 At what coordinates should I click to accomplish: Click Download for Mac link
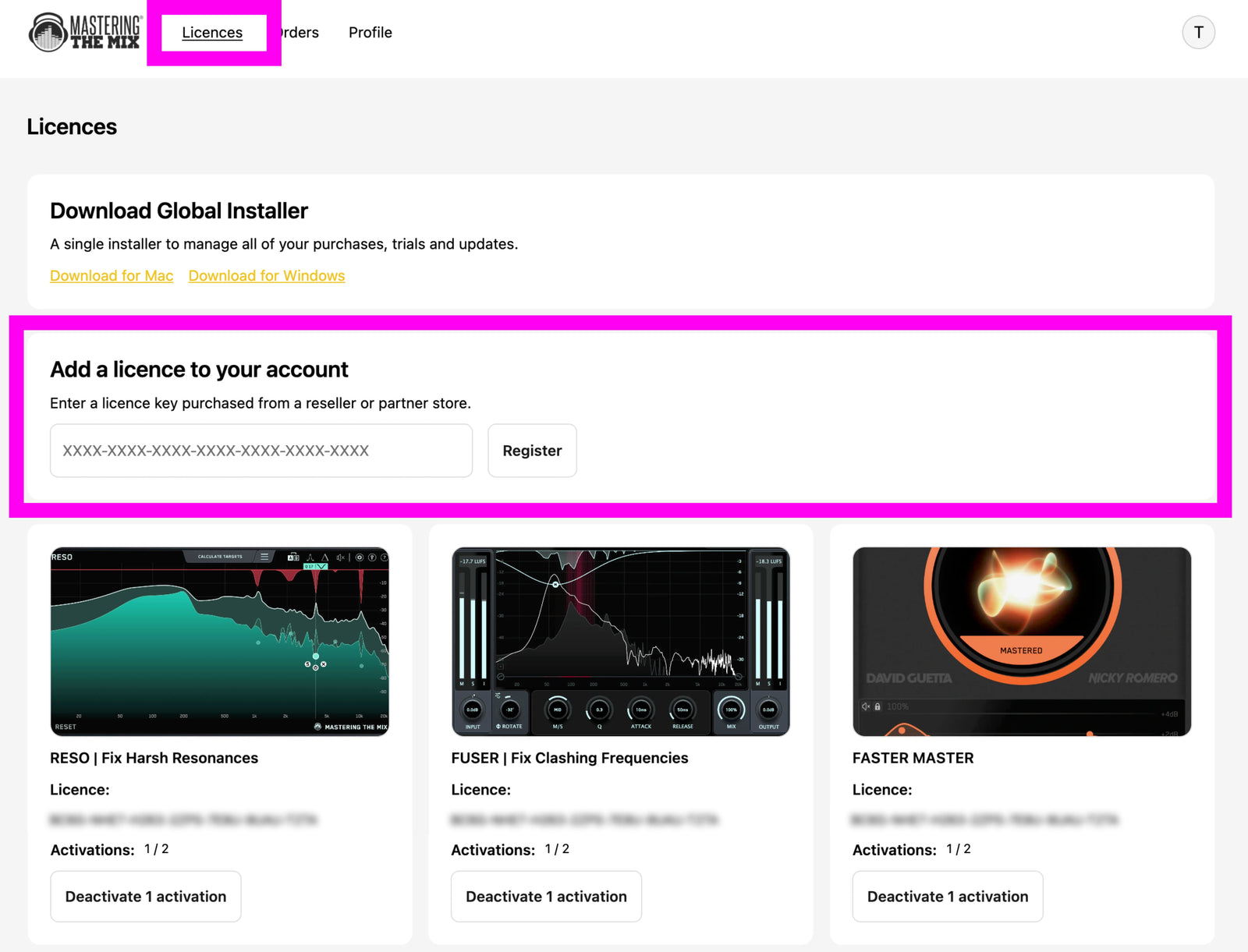[x=112, y=276]
